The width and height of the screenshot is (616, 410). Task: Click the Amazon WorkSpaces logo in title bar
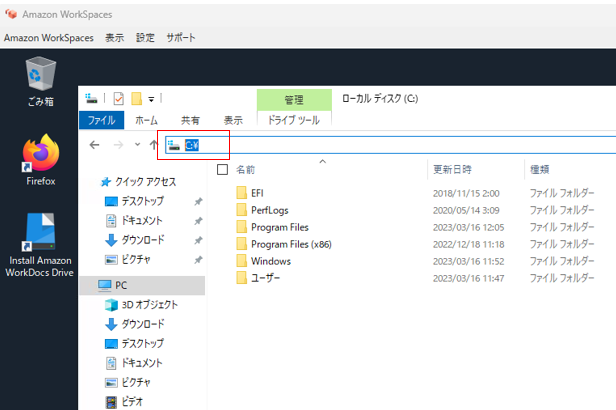[11, 14]
